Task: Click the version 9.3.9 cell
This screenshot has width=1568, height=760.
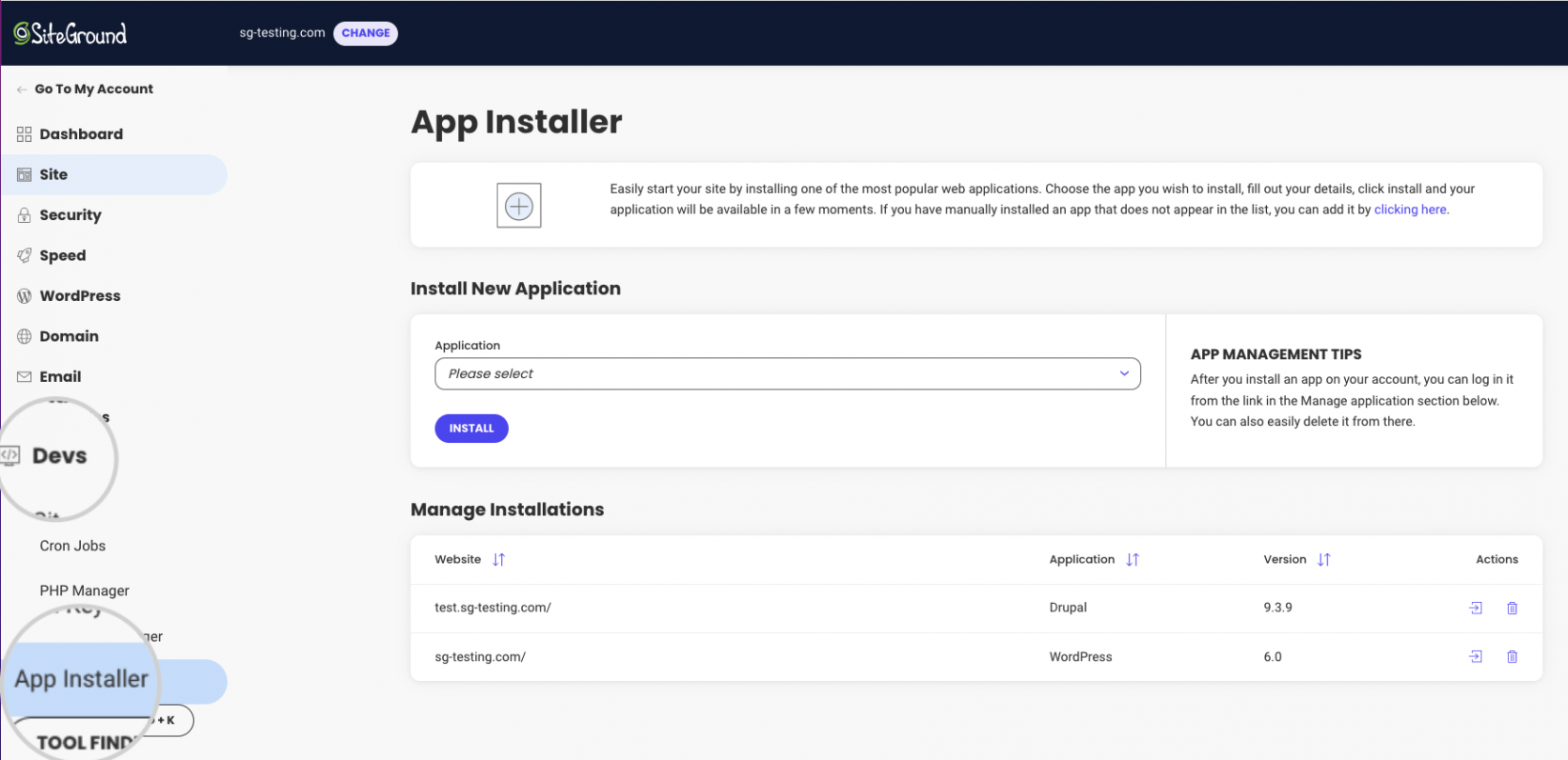Action: coord(1277,608)
